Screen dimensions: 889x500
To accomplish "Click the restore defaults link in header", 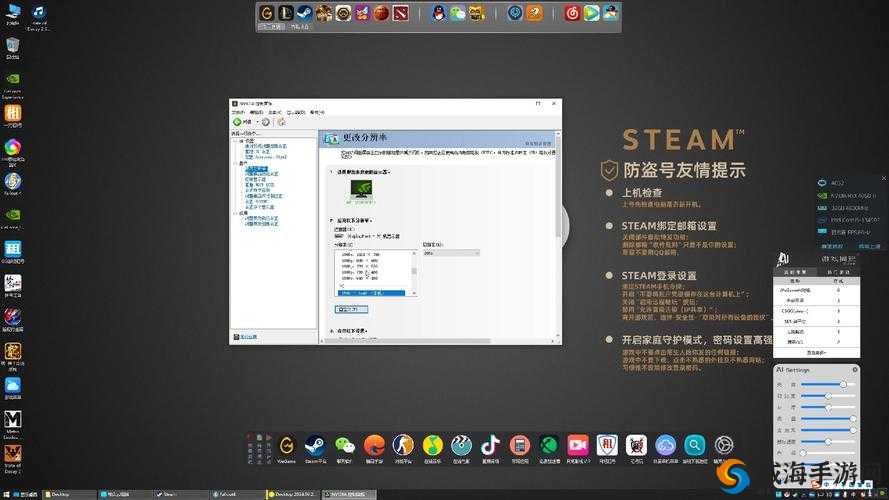I will point(537,144).
